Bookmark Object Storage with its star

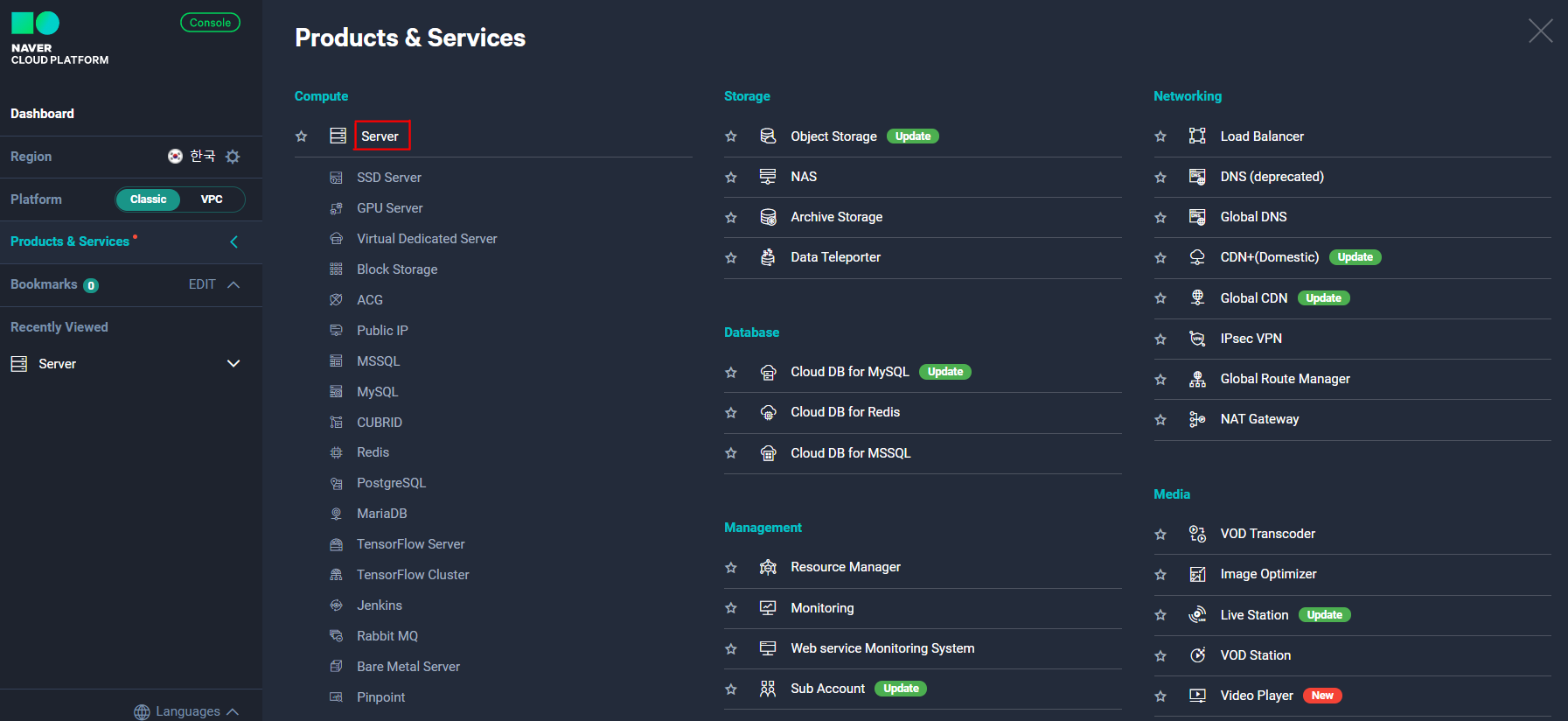(731, 136)
